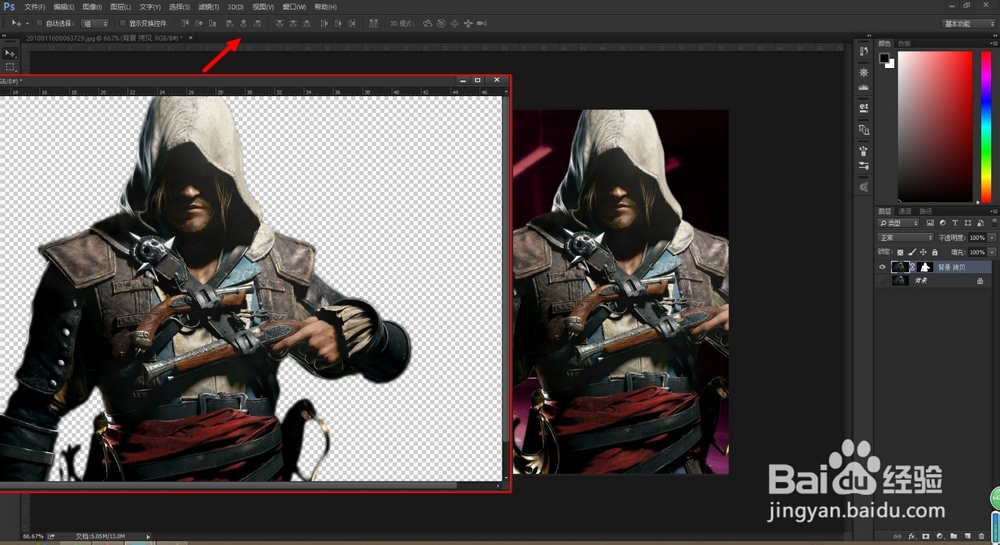Click layer mask thumbnail of 背景 拷贝
Image resolution: width=1000 pixels, height=545 pixels.
pyautogui.click(x=925, y=267)
